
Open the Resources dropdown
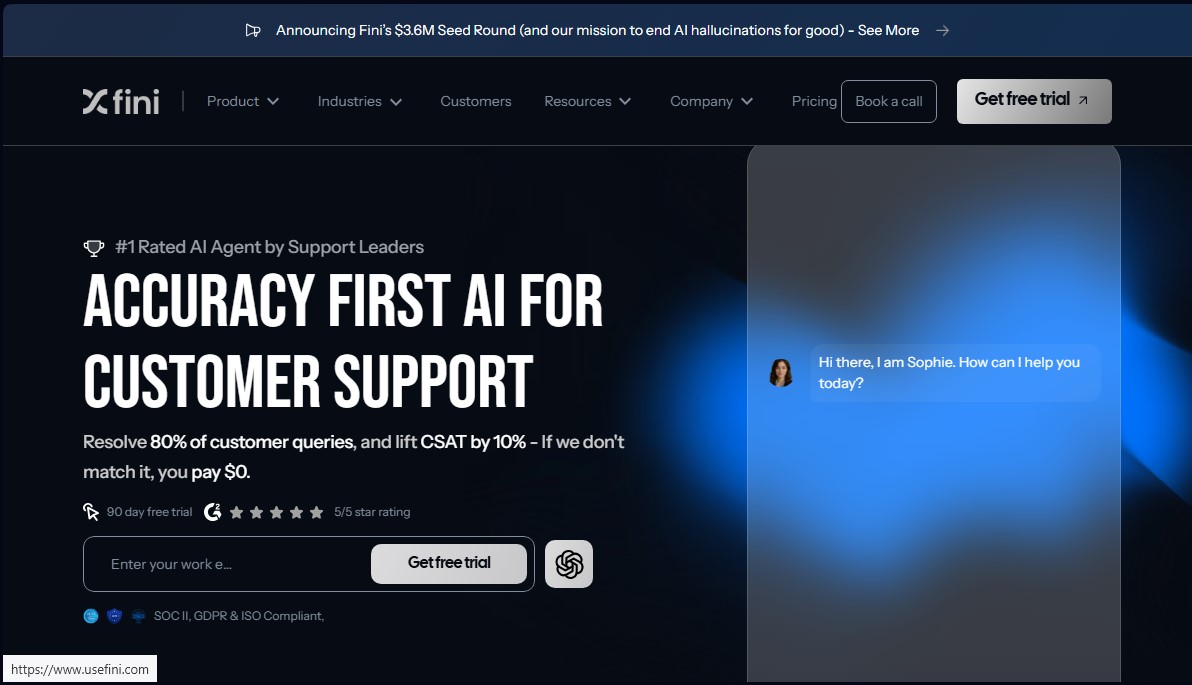click(588, 101)
